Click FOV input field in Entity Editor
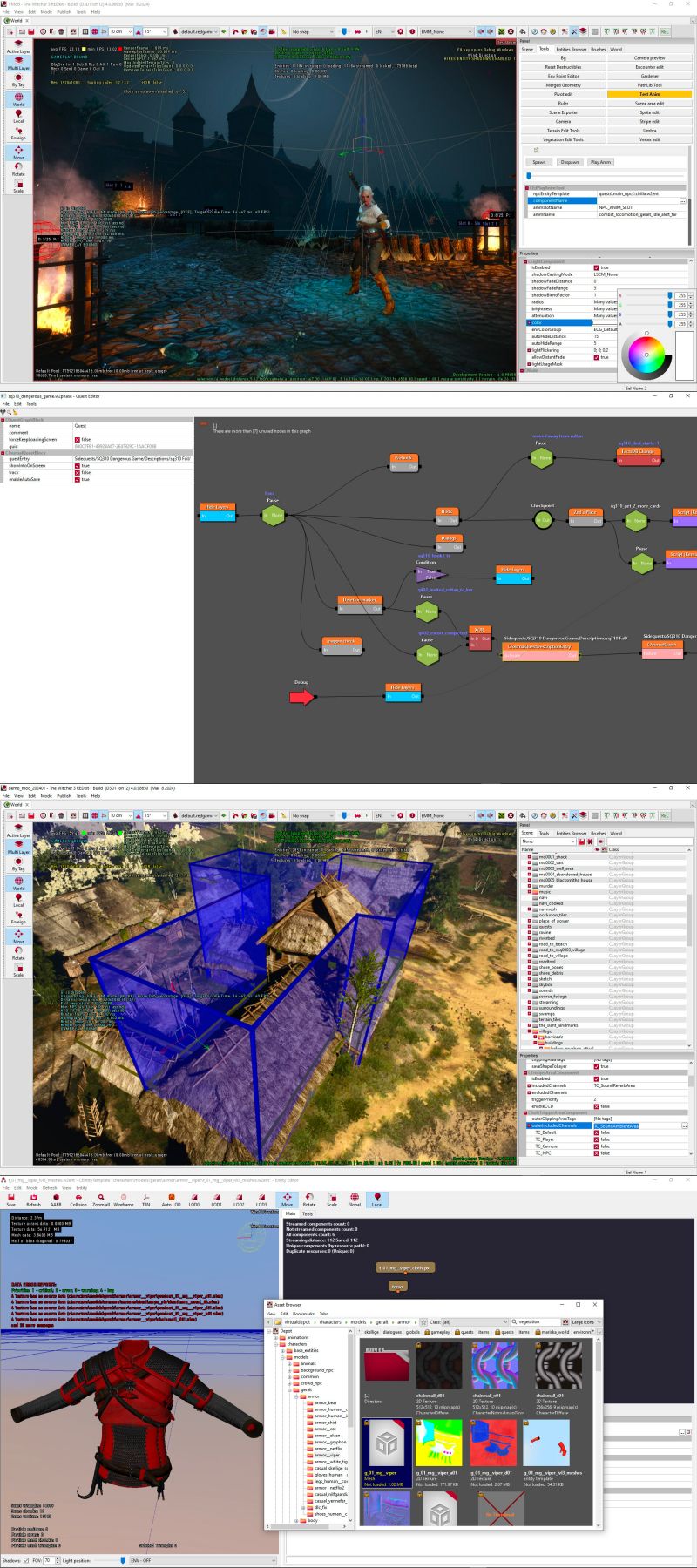The width and height of the screenshot is (697, 1568). pyautogui.click(x=48, y=1560)
